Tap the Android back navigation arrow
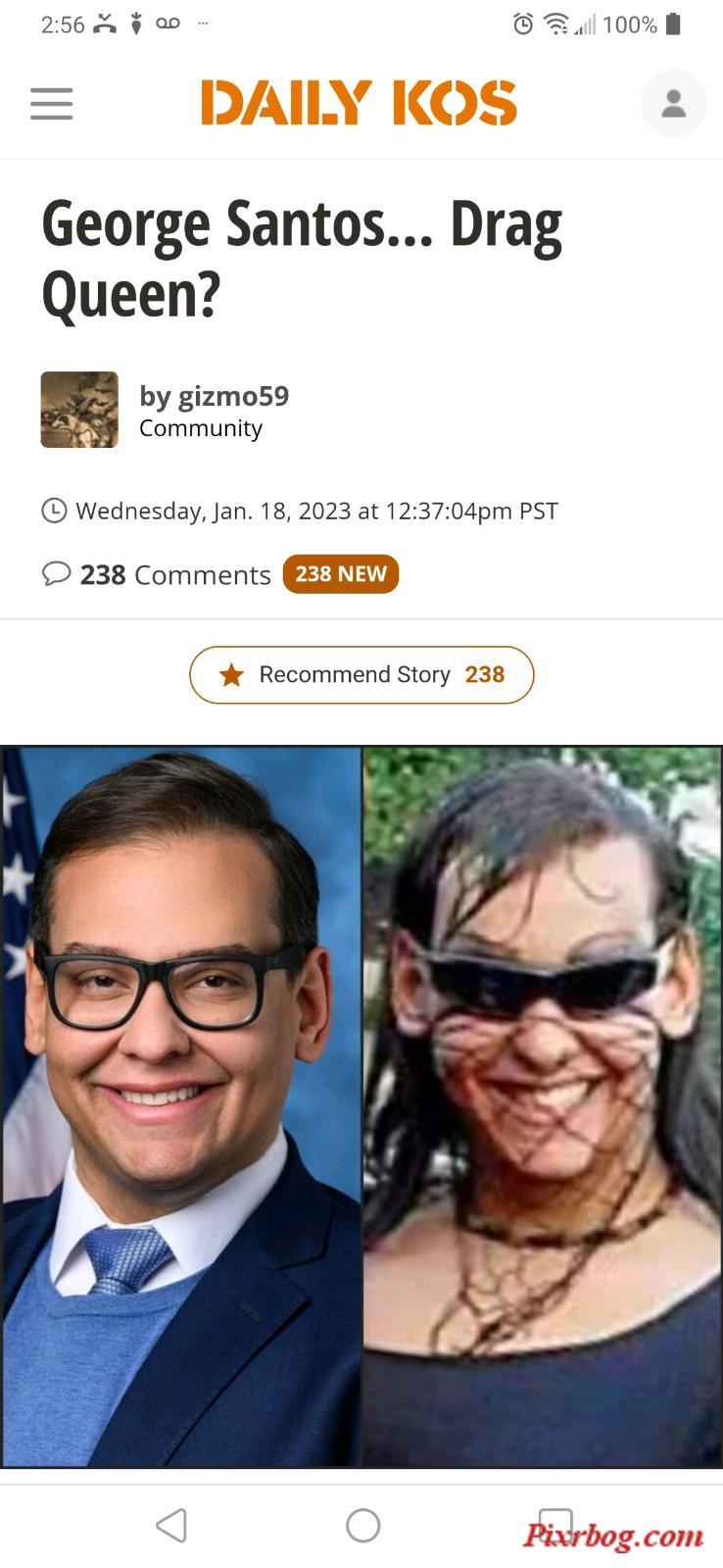This screenshot has height=1568, width=723. pyautogui.click(x=171, y=1525)
